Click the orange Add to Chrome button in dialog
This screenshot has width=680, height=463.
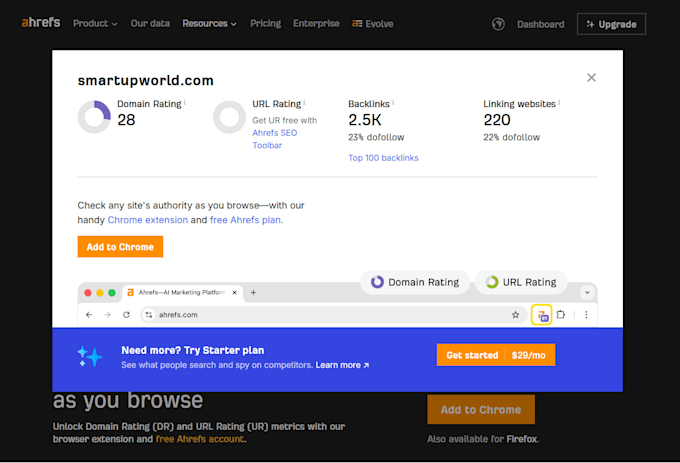[120, 247]
